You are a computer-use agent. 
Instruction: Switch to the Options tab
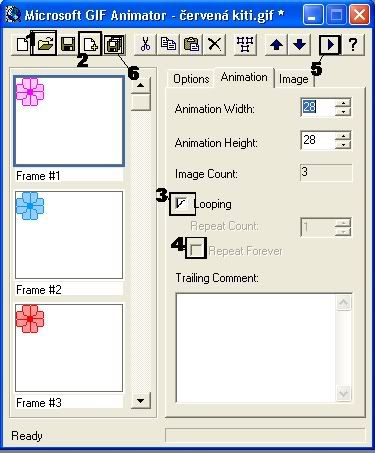(191, 79)
